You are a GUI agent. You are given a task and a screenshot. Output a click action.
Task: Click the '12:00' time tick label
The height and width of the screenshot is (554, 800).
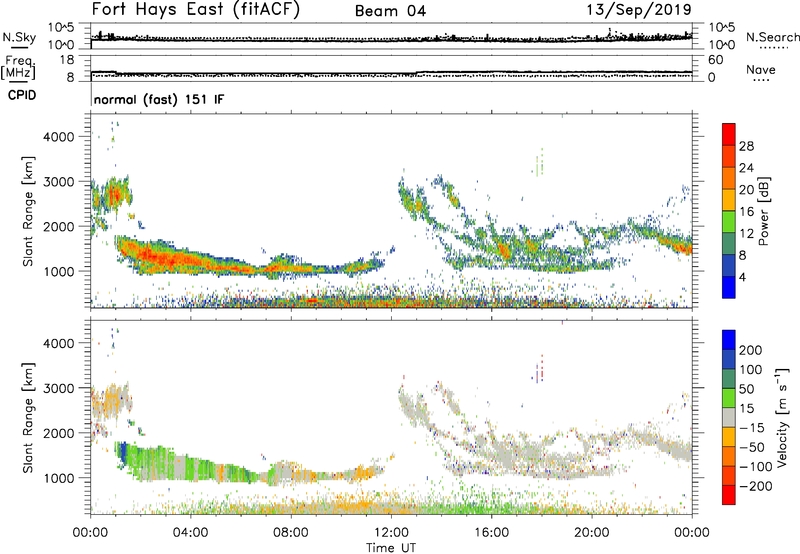(x=391, y=533)
